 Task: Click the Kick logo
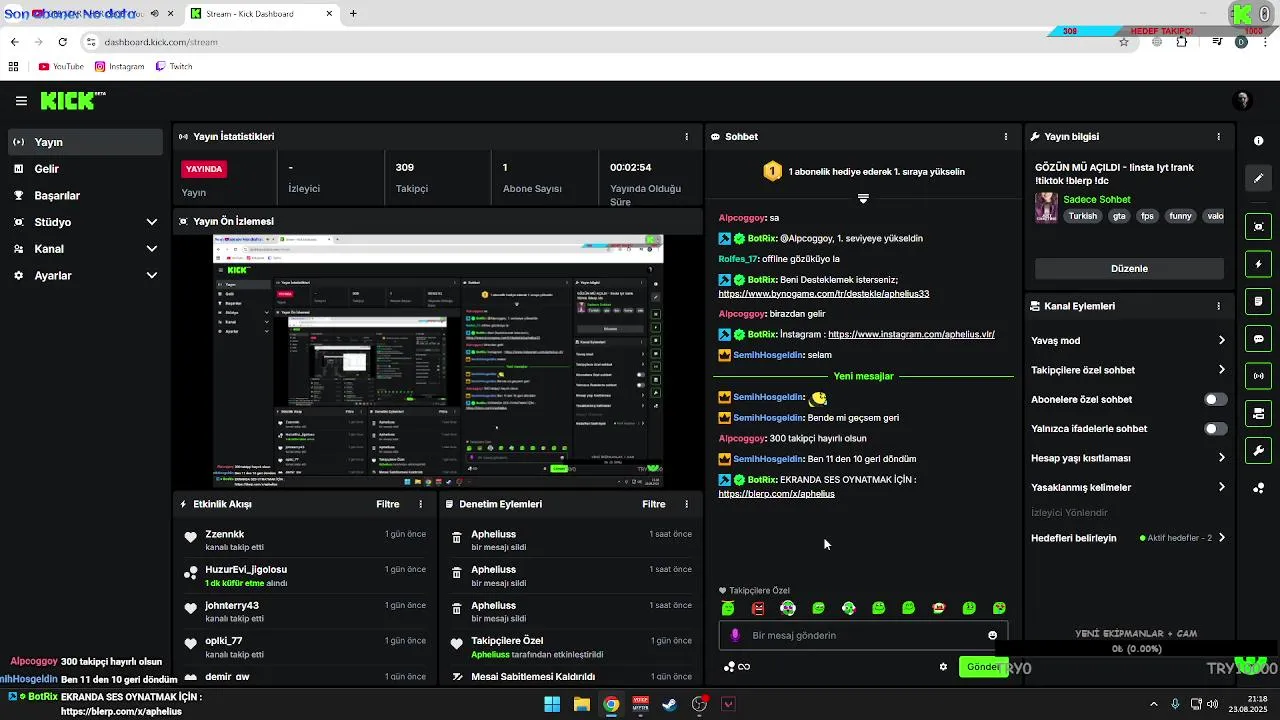pos(72,100)
